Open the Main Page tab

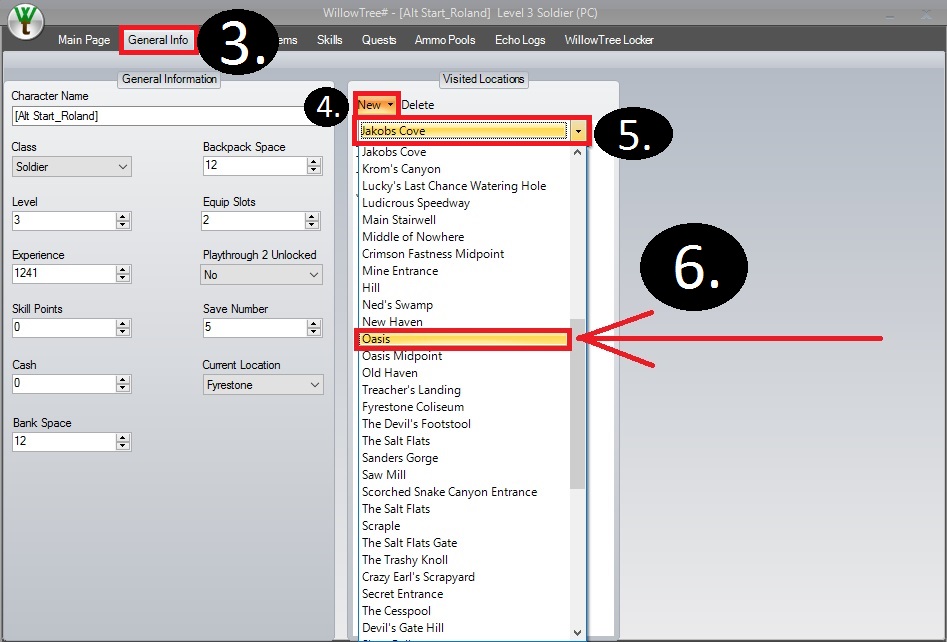(x=84, y=40)
